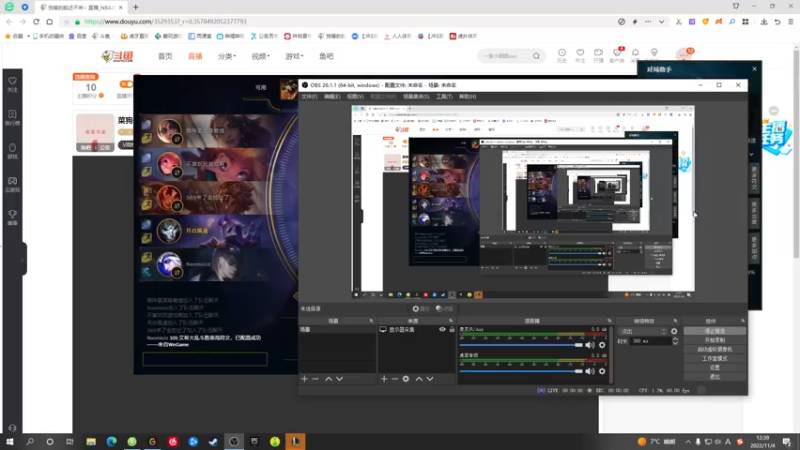Toggle the Audio Mixer dock pop-out icon

click(x=609, y=321)
